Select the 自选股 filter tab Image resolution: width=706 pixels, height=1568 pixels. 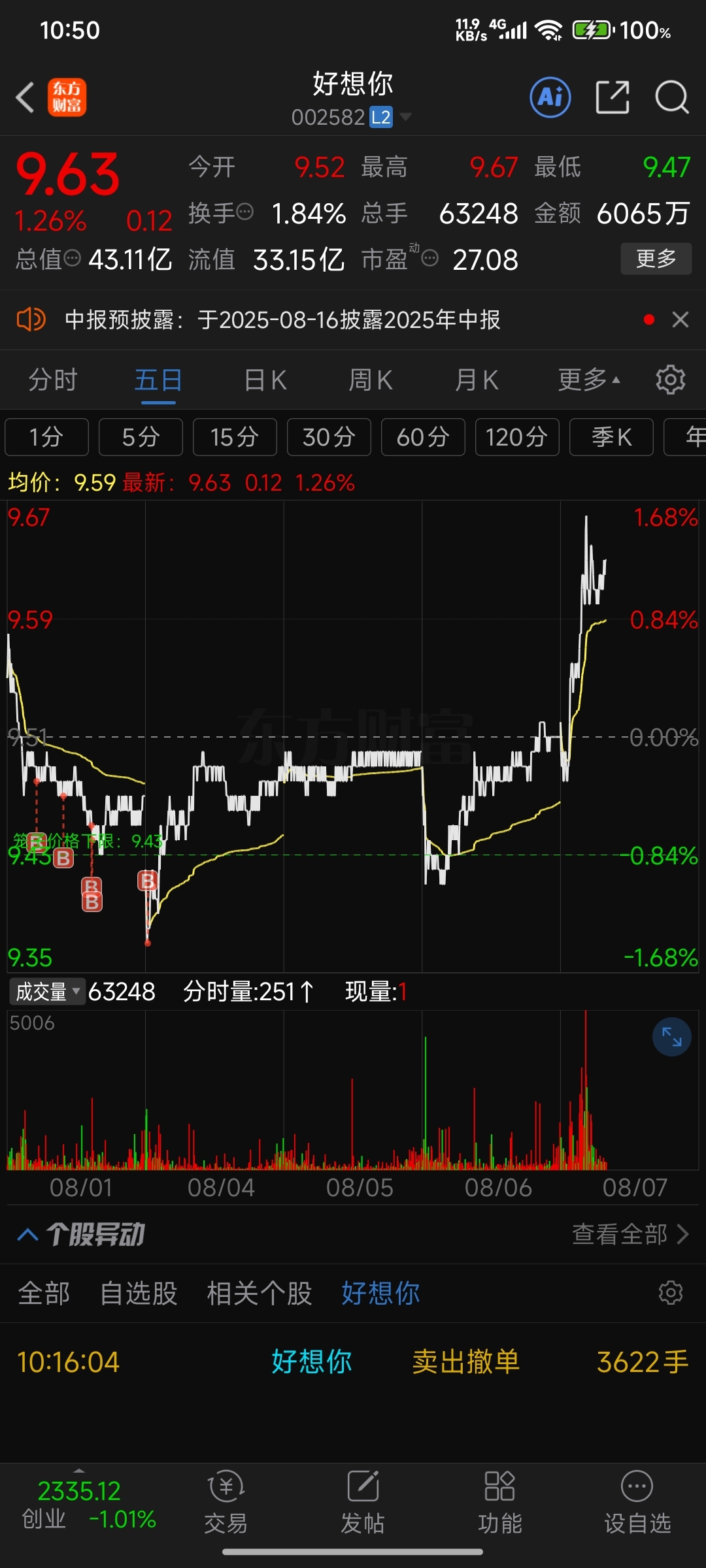[x=139, y=1294]
